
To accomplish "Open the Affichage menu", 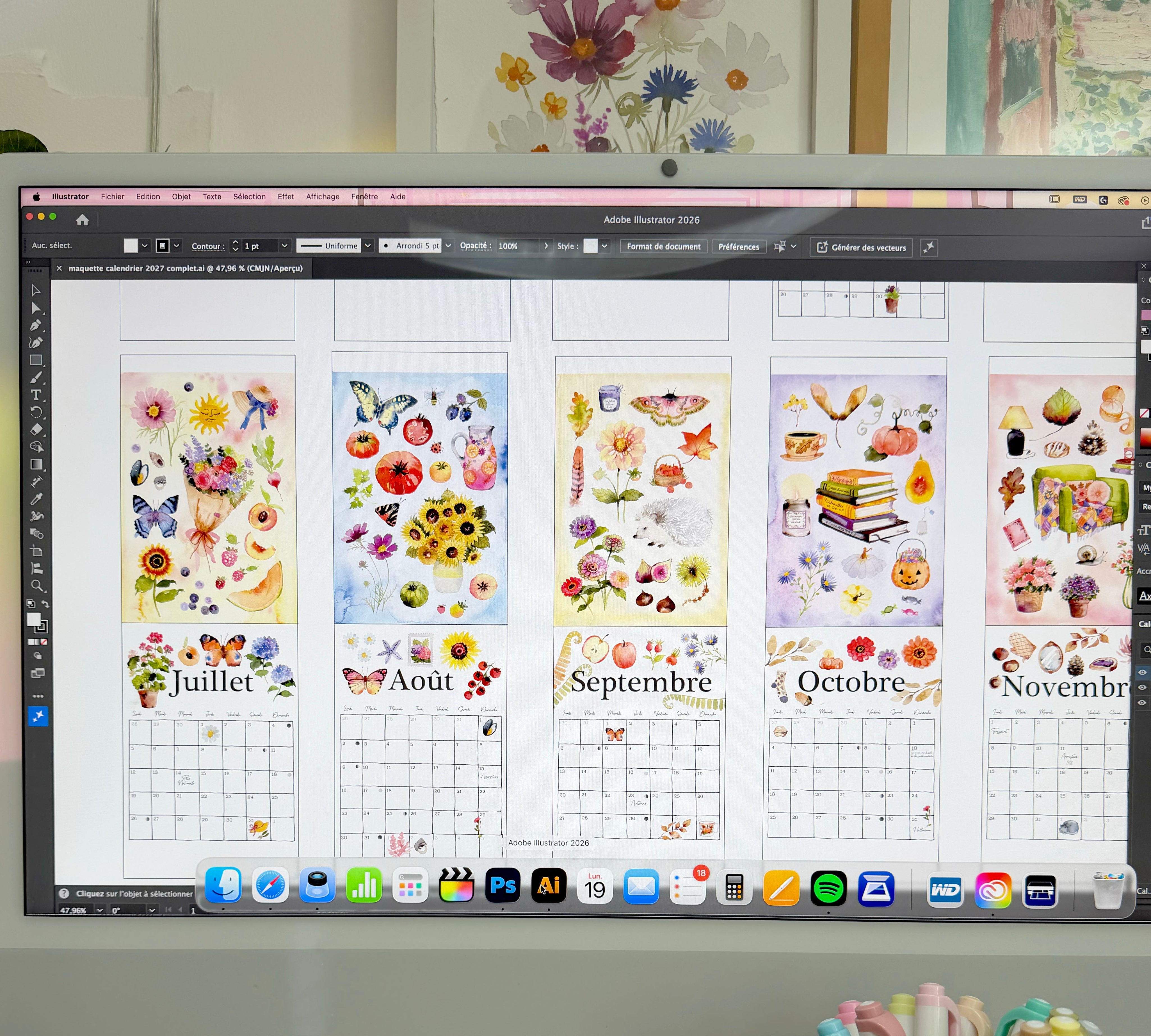I will coord(323,196).
